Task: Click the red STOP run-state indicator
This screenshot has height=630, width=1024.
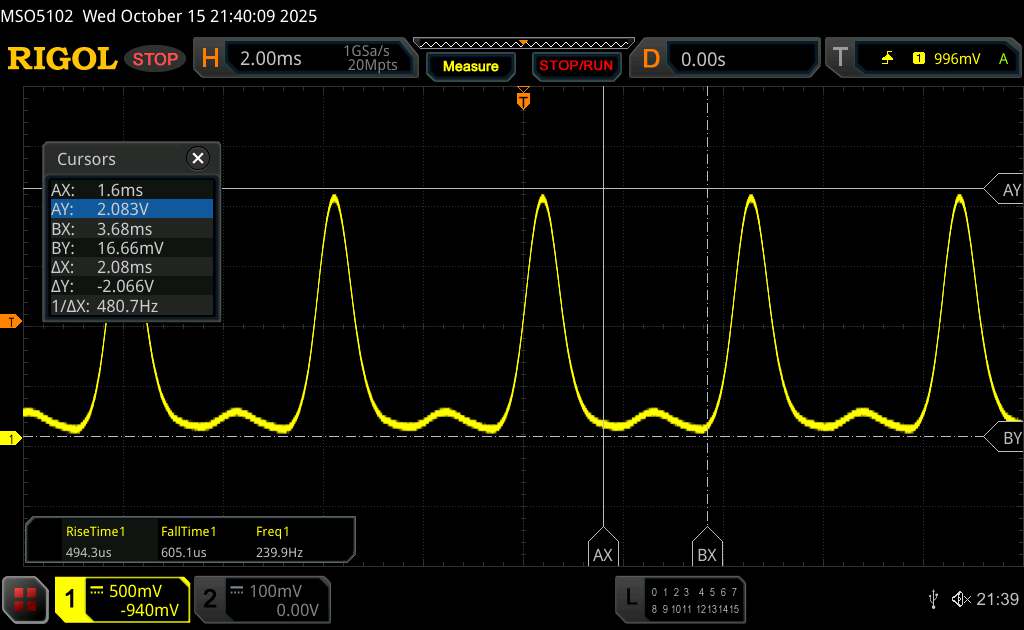Action: (156, 59)
